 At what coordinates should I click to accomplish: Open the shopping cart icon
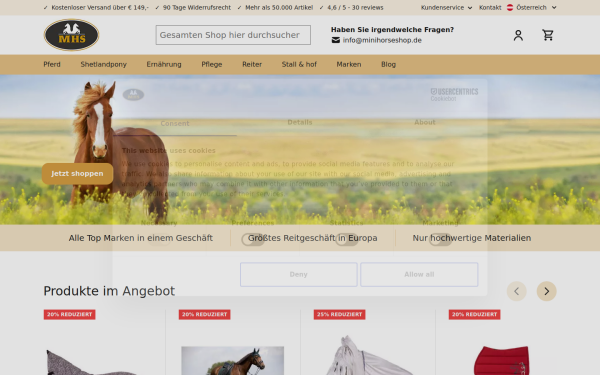pyautogui.click(x=548, y=35)
